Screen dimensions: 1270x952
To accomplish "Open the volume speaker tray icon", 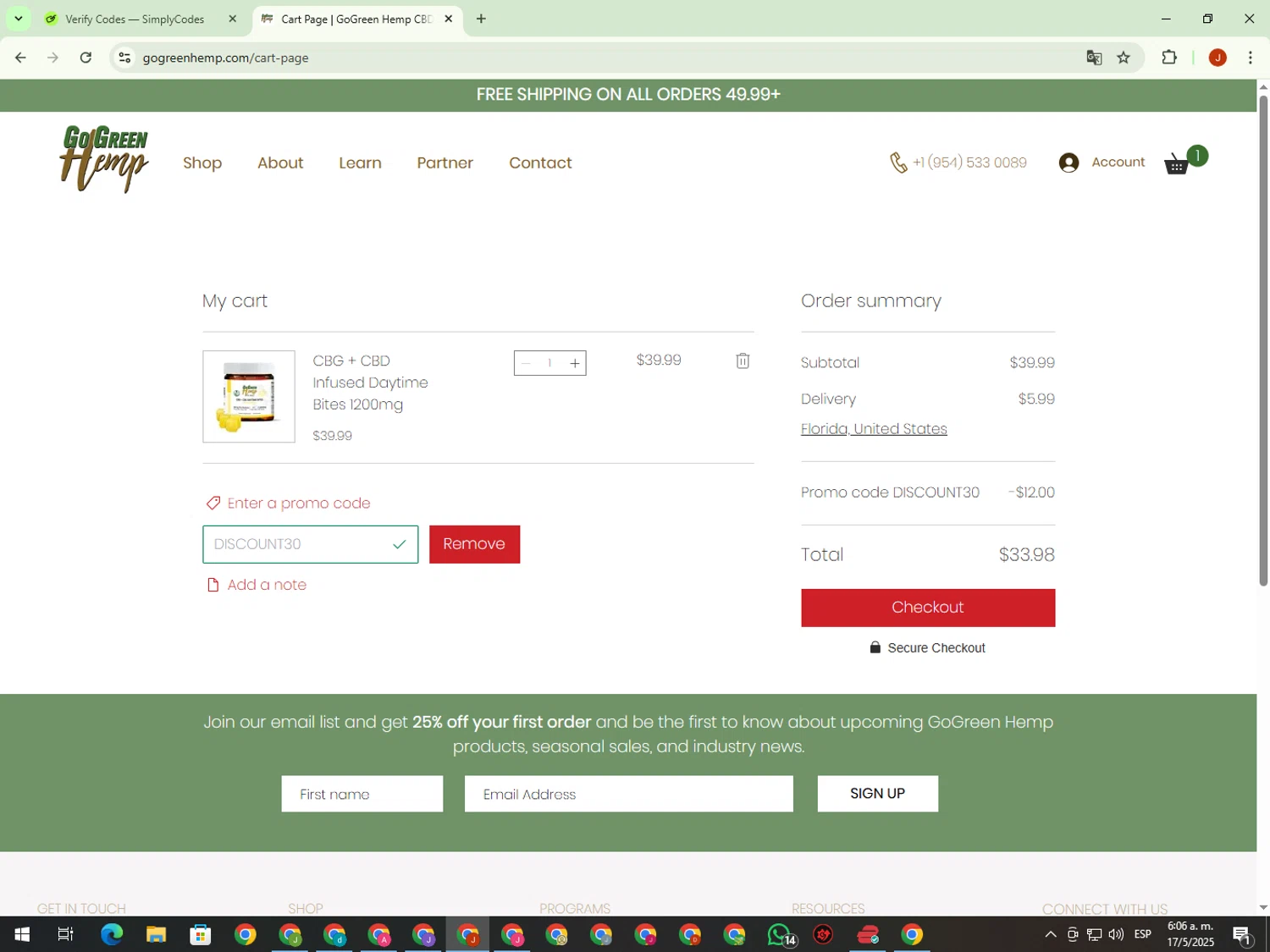I will [1116, 934].
